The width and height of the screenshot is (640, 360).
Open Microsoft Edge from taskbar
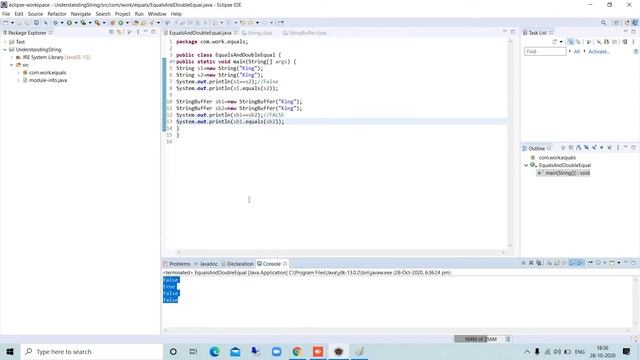coord(214,351)
